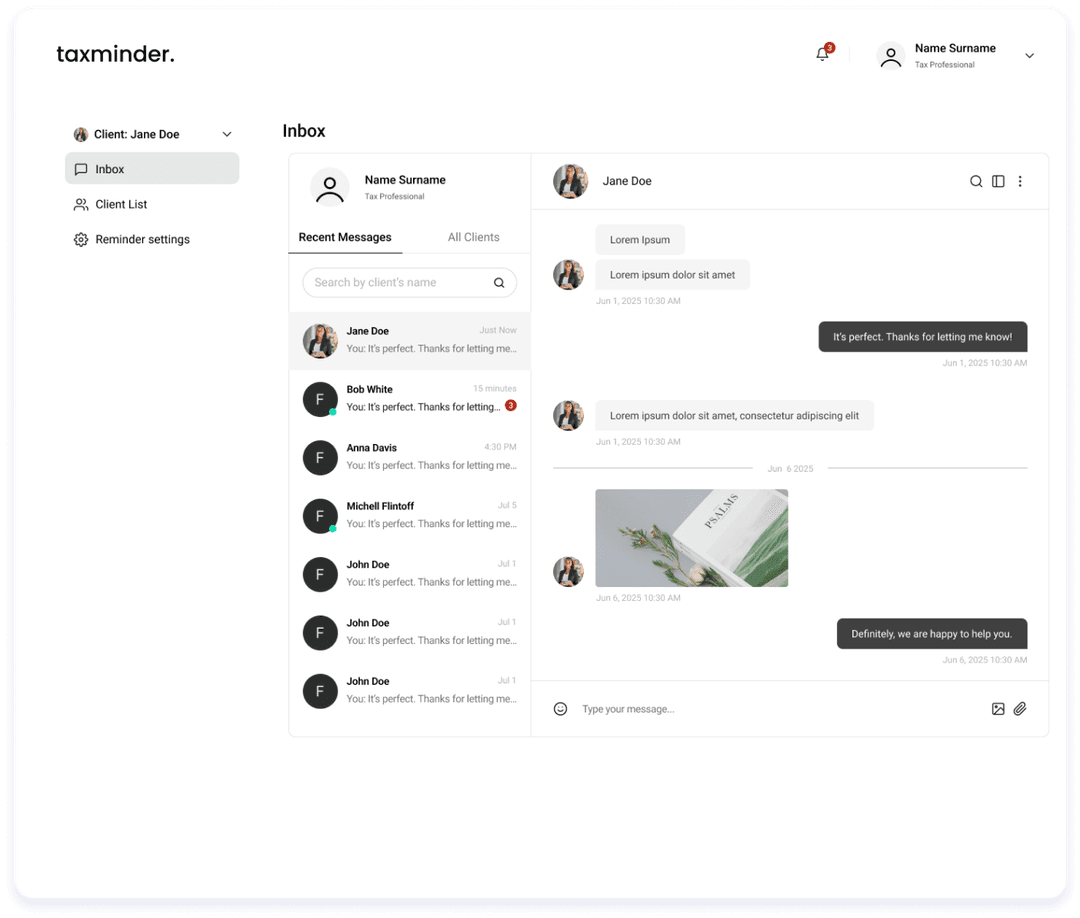This screenshot has height=918, width=1080.
Task: Open Reminder settings via the gear icon
Action: (x=81, y=239)
